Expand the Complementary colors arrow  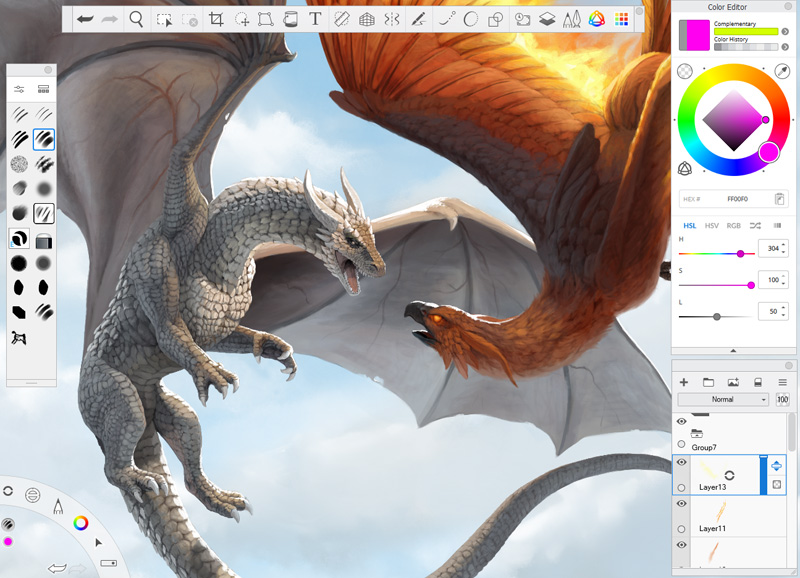coord(785,32)
